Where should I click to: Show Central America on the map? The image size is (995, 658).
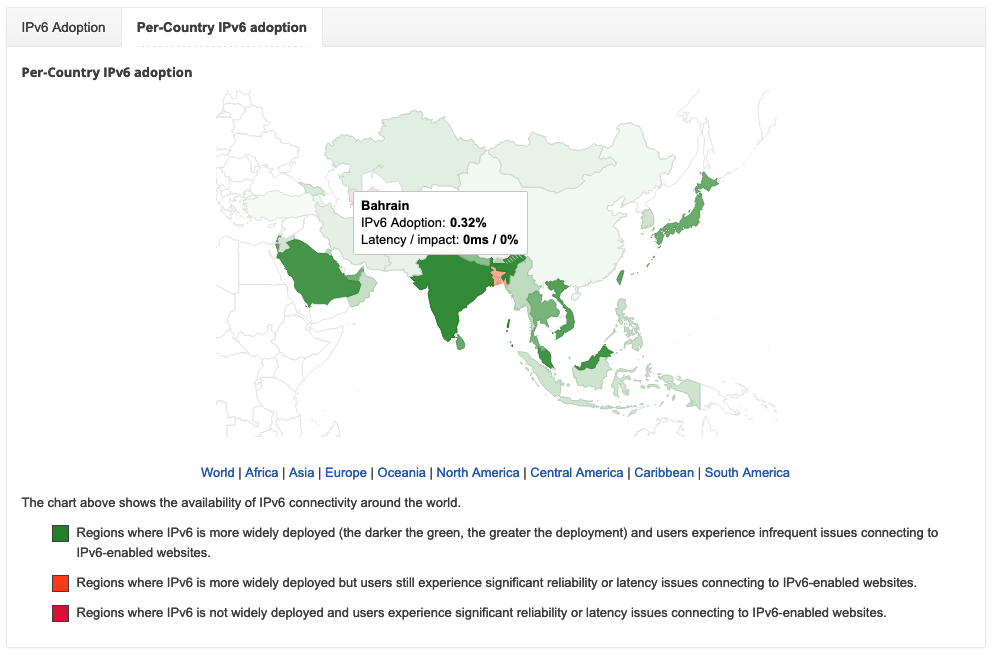[577, 472]
